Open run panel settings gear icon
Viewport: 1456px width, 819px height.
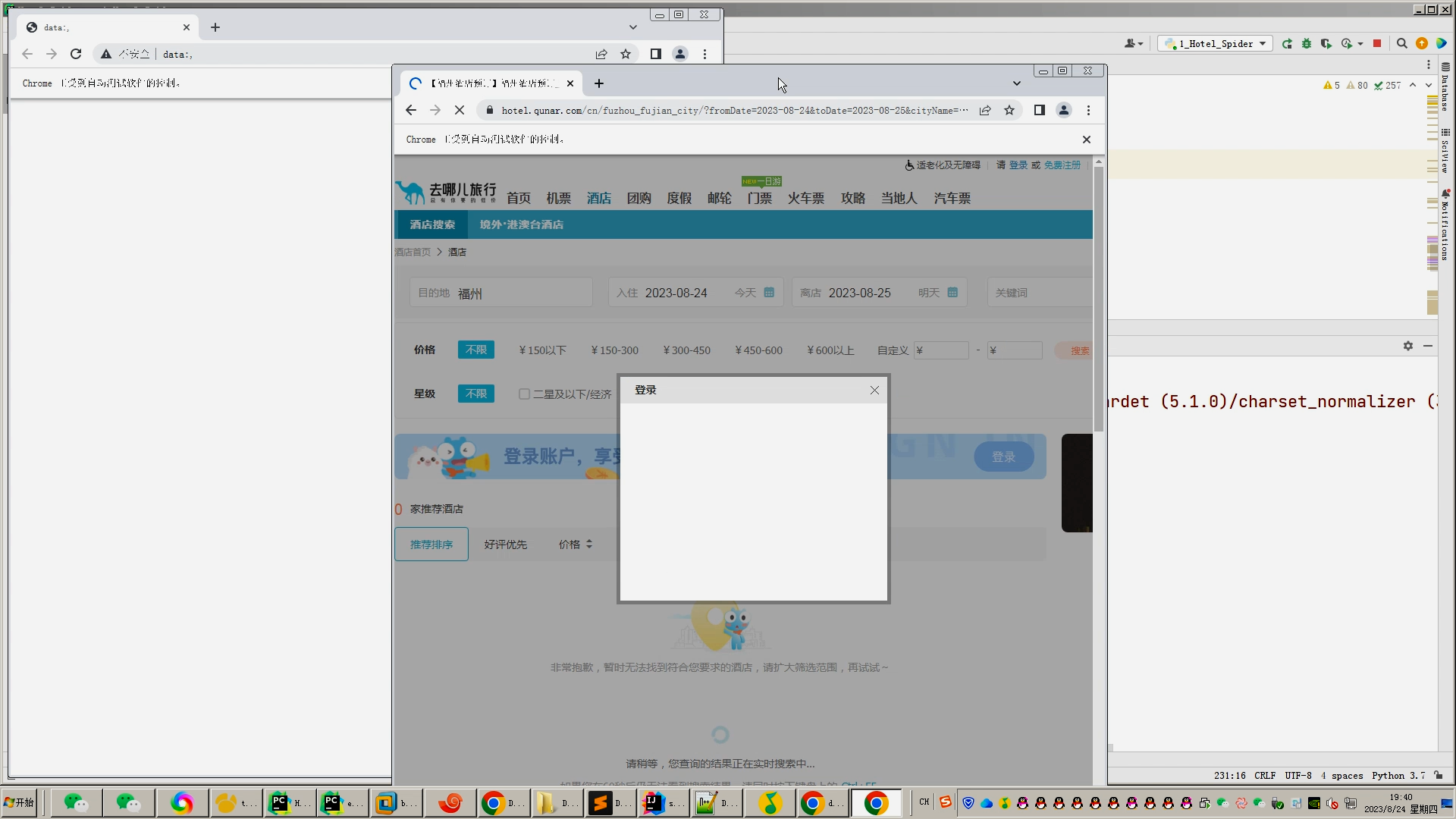[1408, 346]
